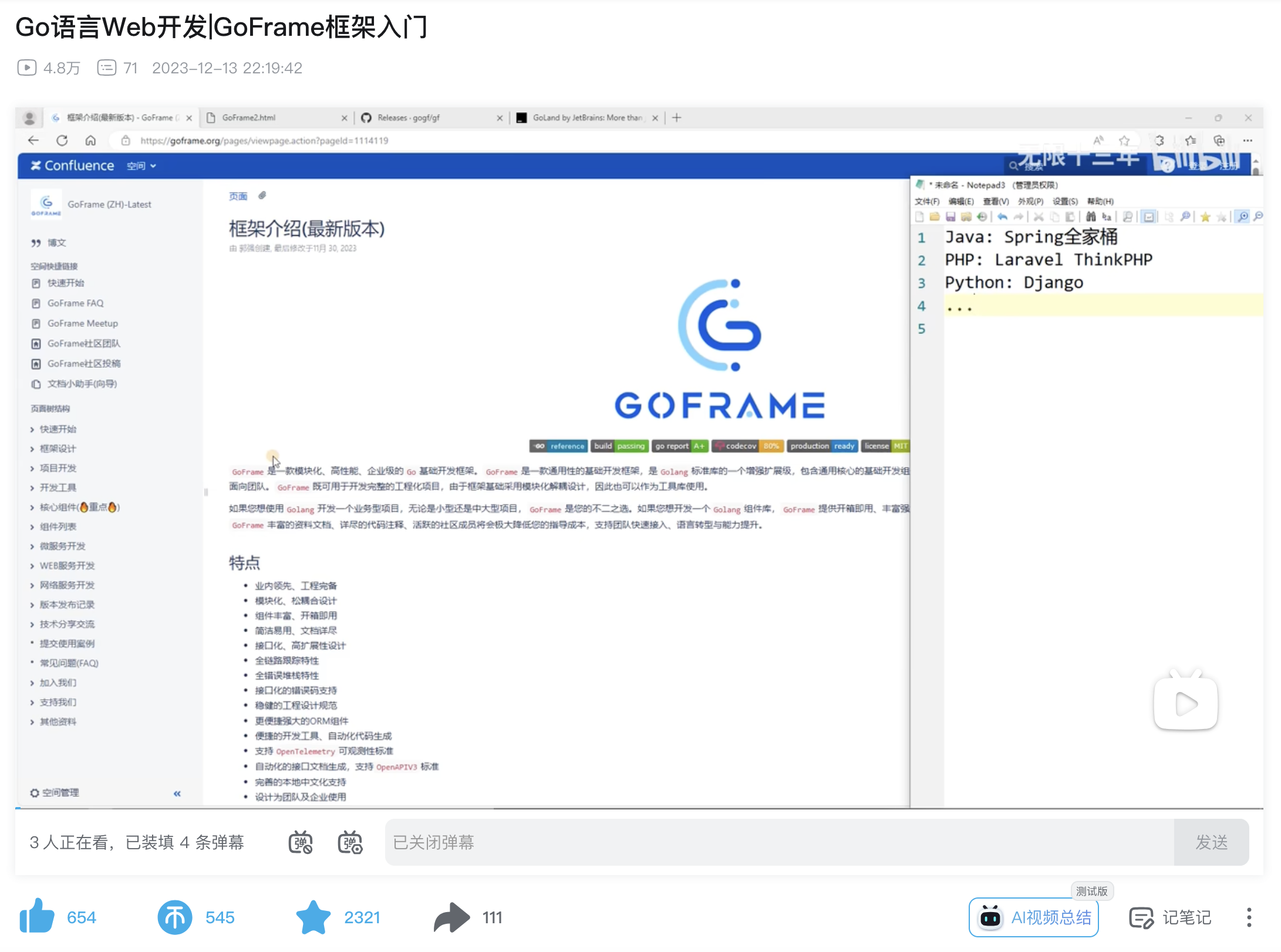This screenshot has height=952, width=1281.
Task: Click line 5 in Notepad3 editor
Action: coord(1104,329)
